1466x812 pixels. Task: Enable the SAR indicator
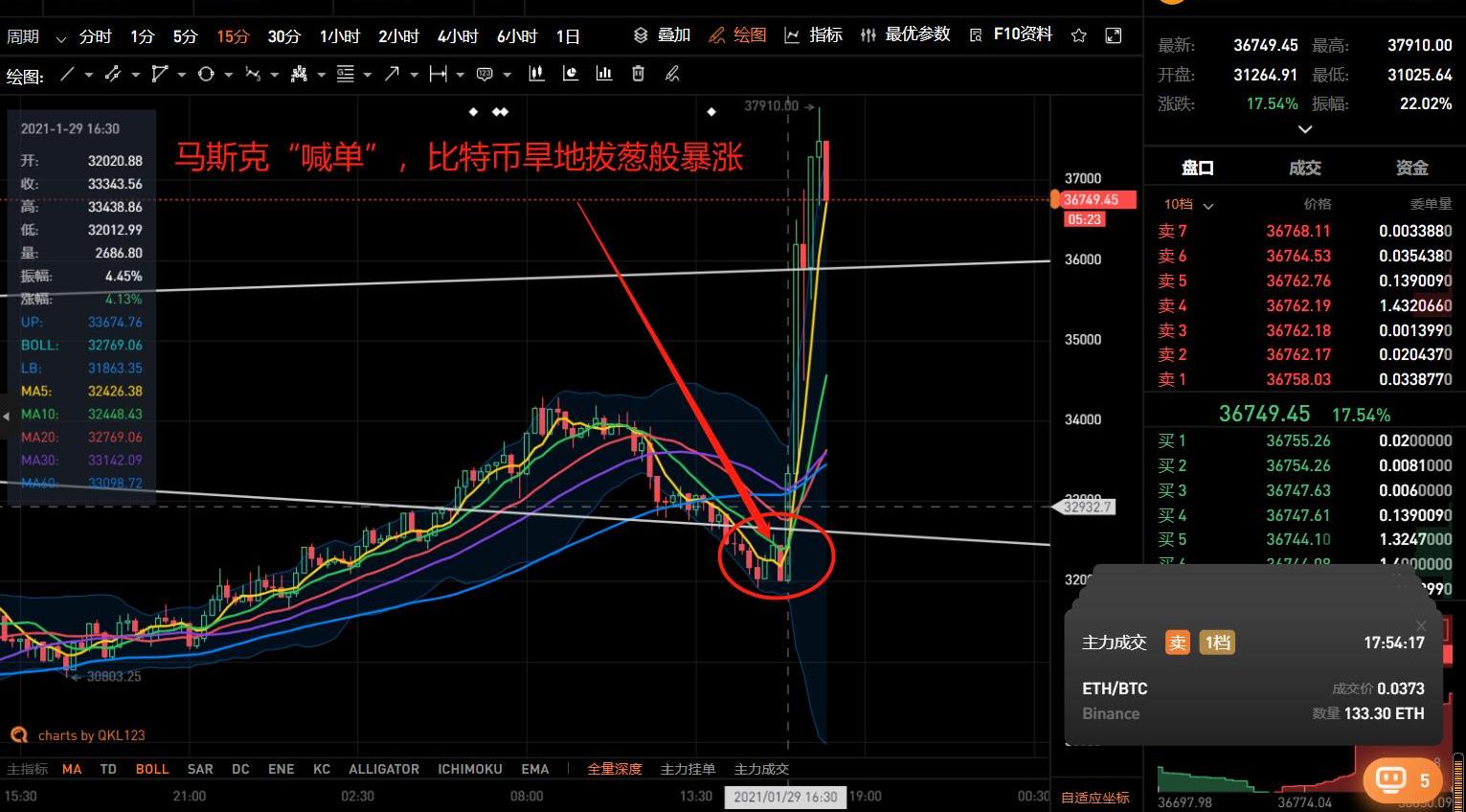[x=200, y=769]
